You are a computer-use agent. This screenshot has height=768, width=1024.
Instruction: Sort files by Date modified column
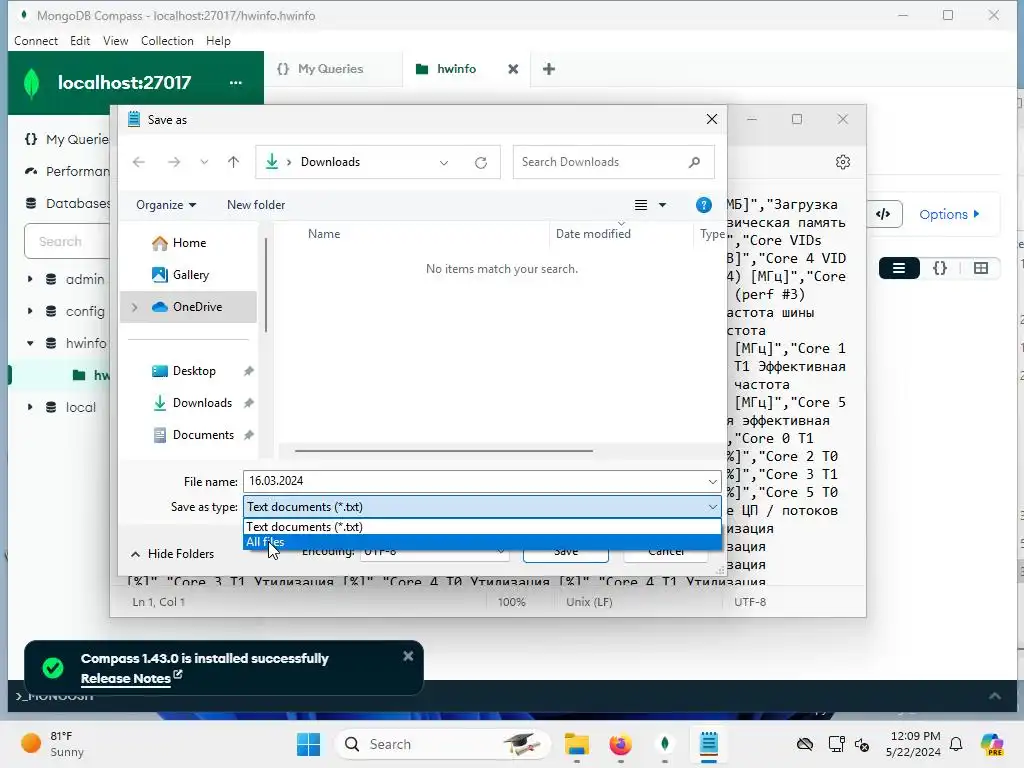click(x=593, y=234)
